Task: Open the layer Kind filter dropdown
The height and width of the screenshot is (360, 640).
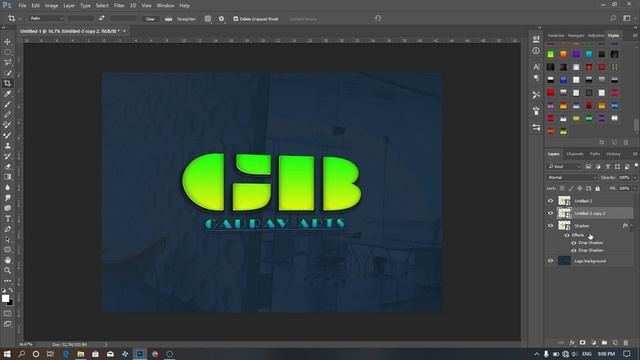Action: [x=564, y=167]
